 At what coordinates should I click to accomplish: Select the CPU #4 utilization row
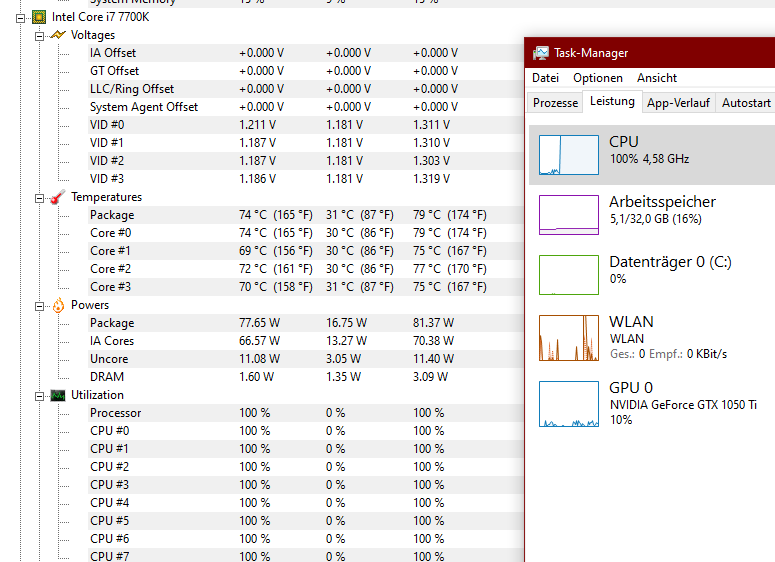[x=305, y=503]
